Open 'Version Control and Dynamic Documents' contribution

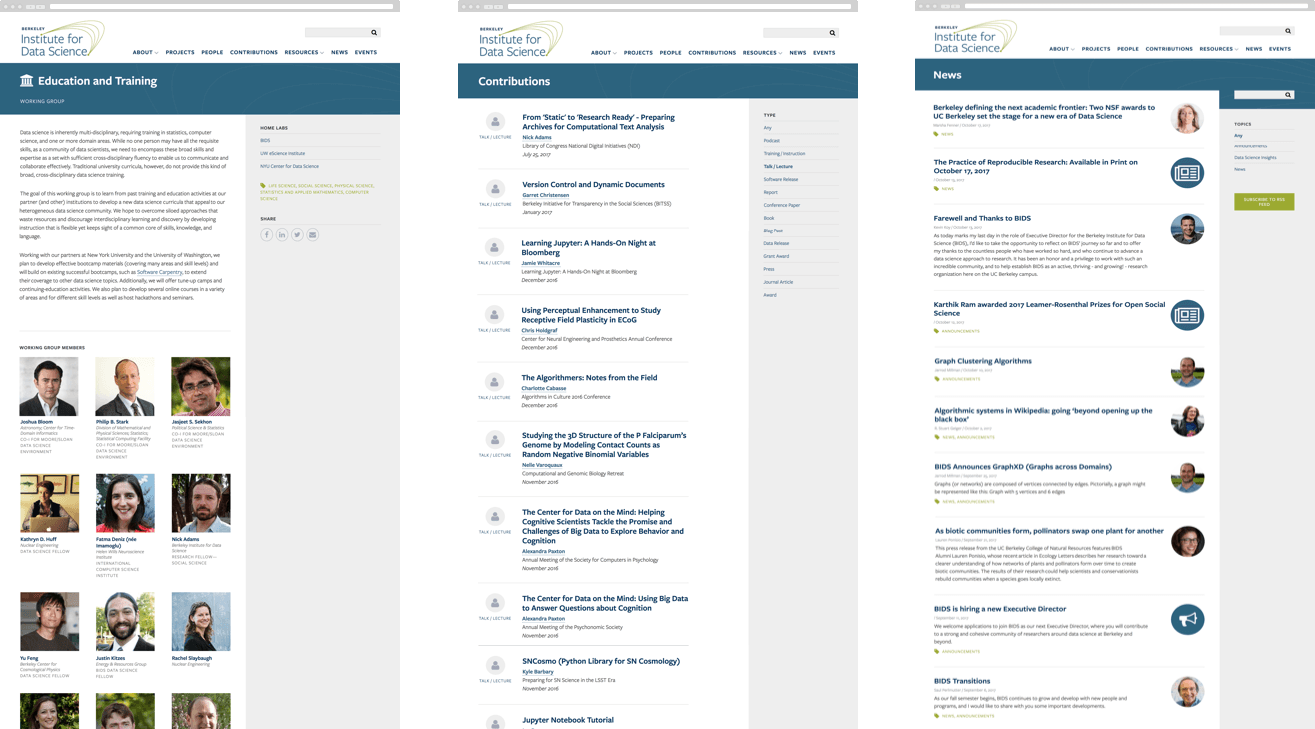click(x=593, y=184)
